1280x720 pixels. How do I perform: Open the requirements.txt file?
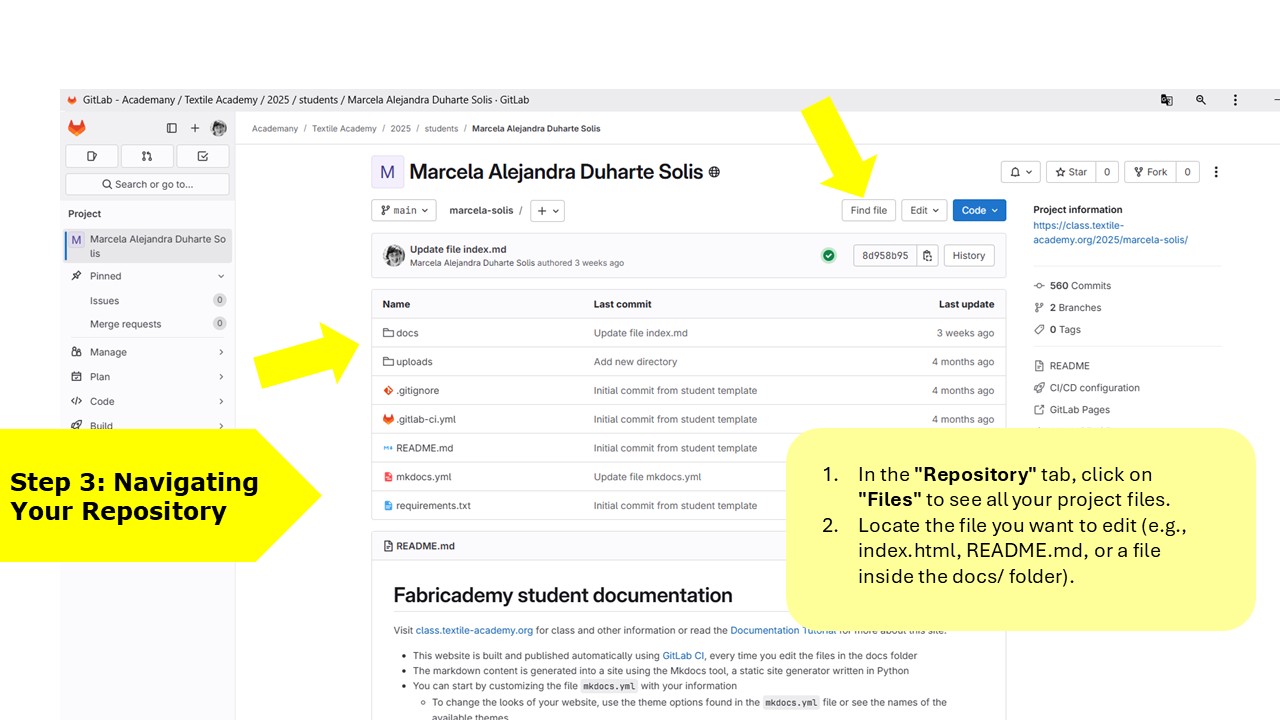433,506
